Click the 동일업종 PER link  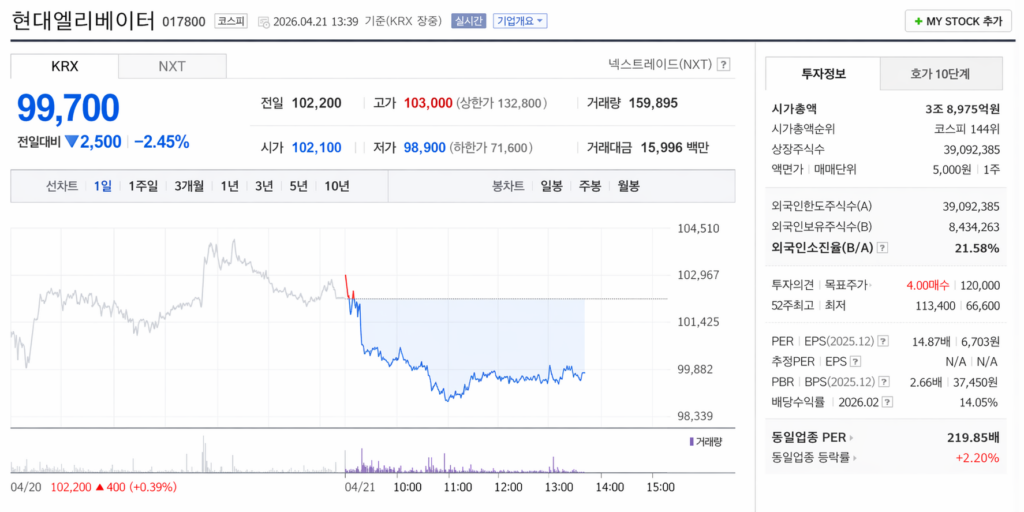[x=808, y=438]
